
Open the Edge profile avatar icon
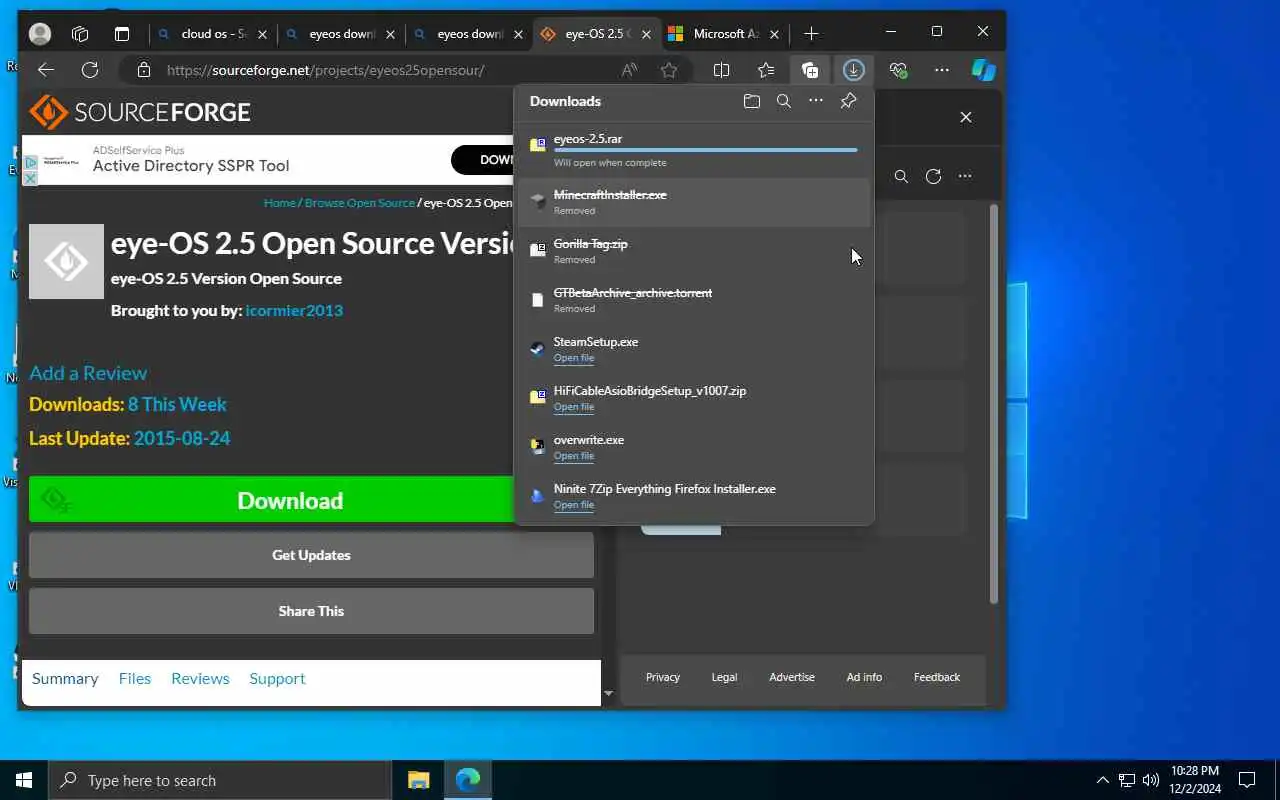[x=40, y=34]
